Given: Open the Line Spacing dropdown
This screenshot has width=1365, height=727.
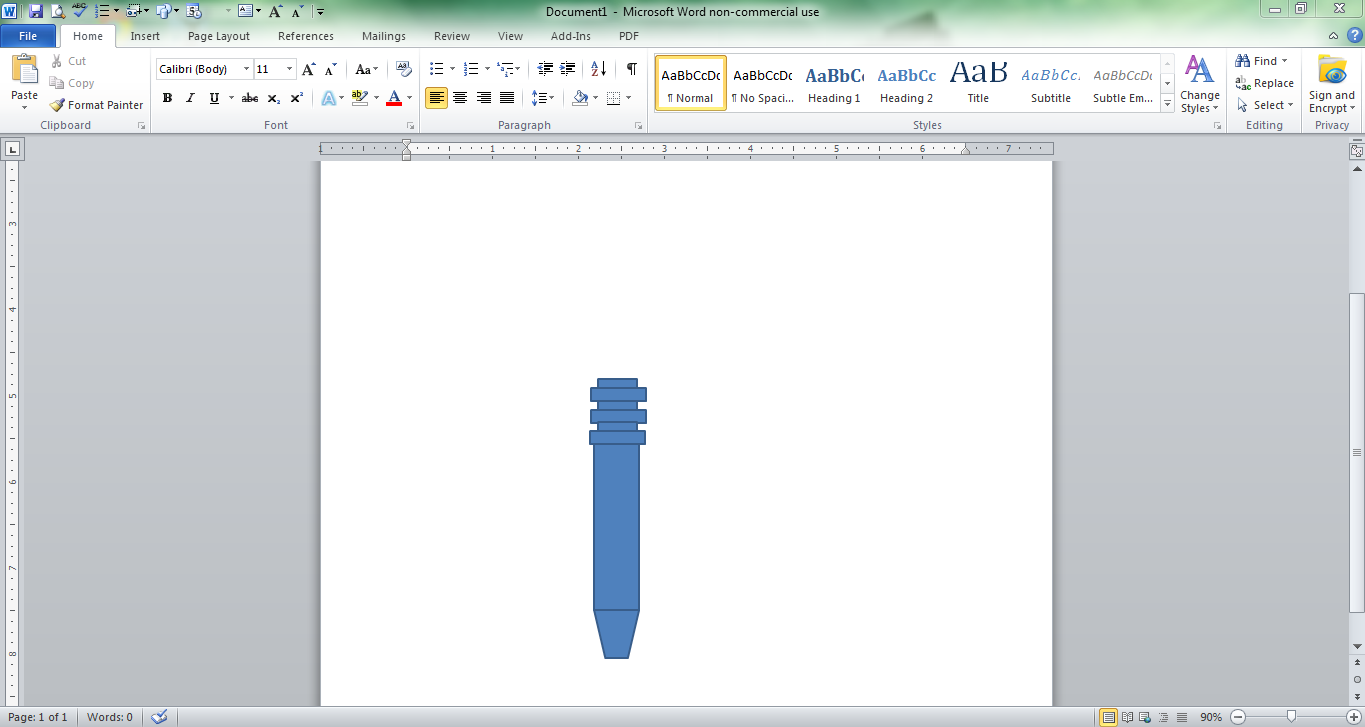Looking at the screenshot, I should 543,98.
